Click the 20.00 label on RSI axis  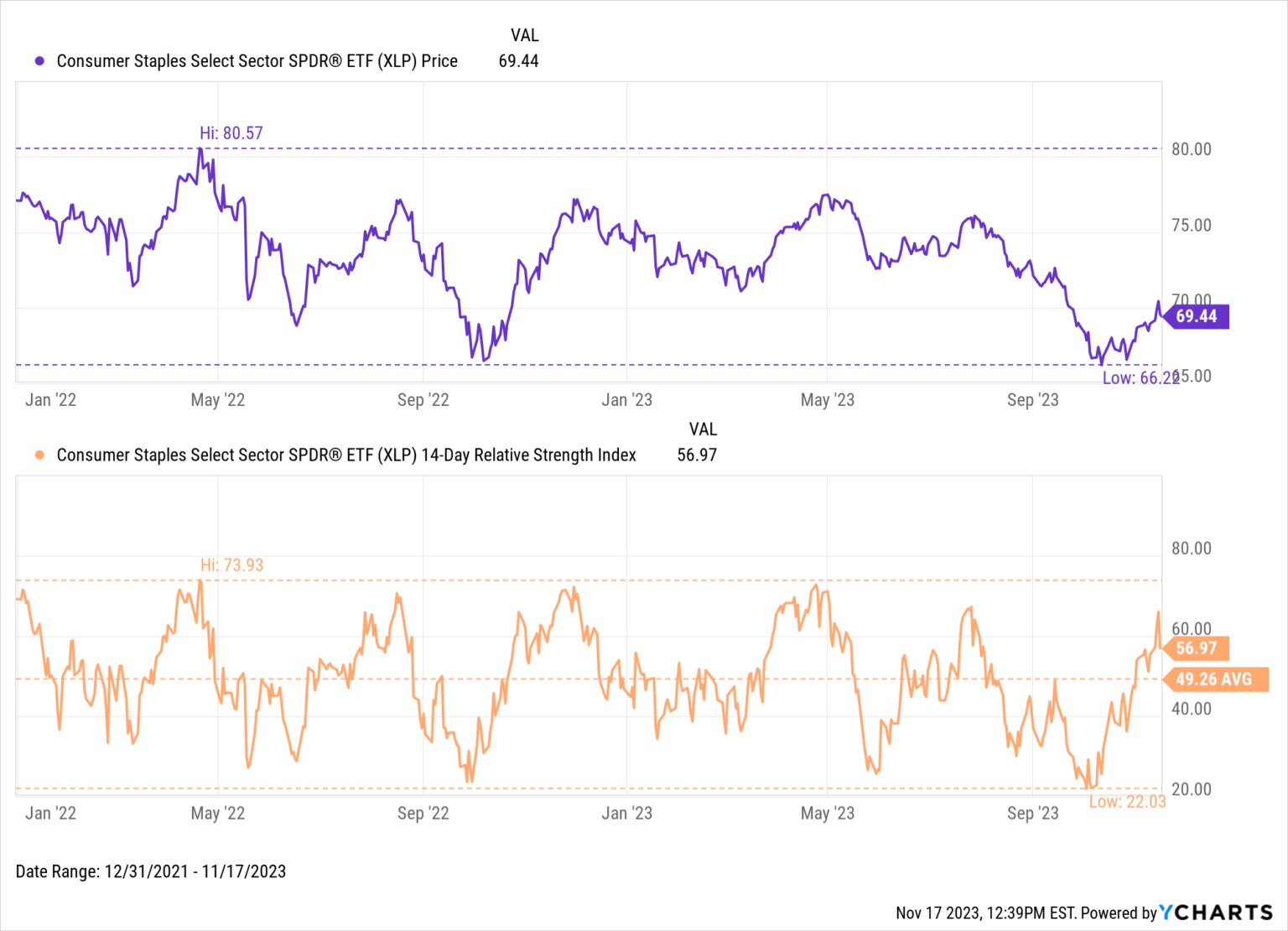point(1191,789)
